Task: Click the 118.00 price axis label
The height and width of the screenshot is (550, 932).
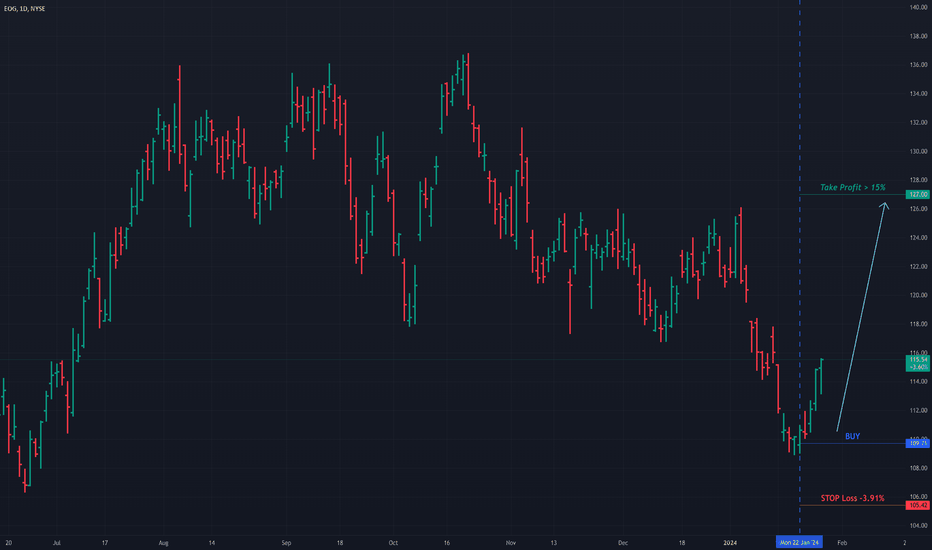Action: coord(918,324)
